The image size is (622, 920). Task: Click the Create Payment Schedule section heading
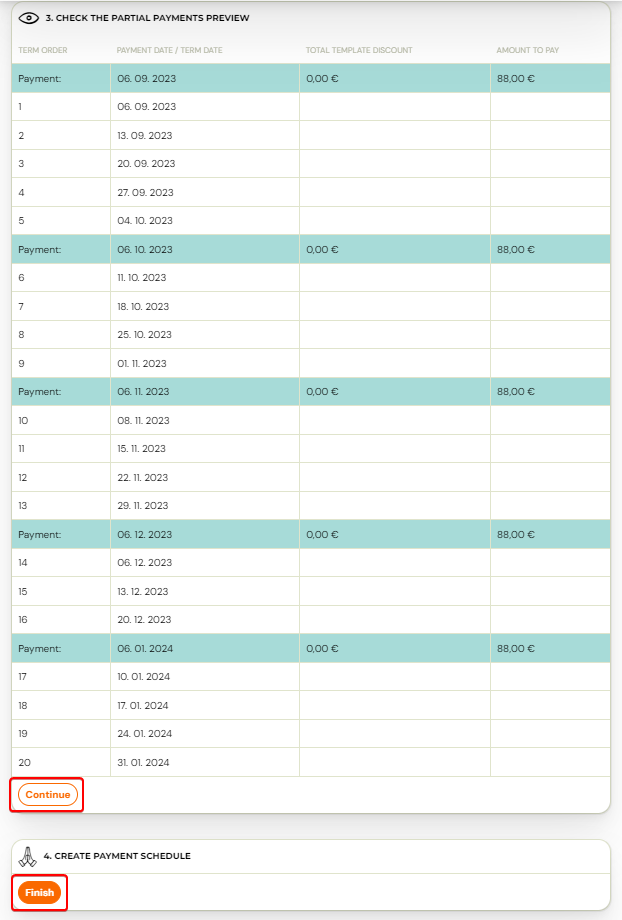click(x=117, y=856)
